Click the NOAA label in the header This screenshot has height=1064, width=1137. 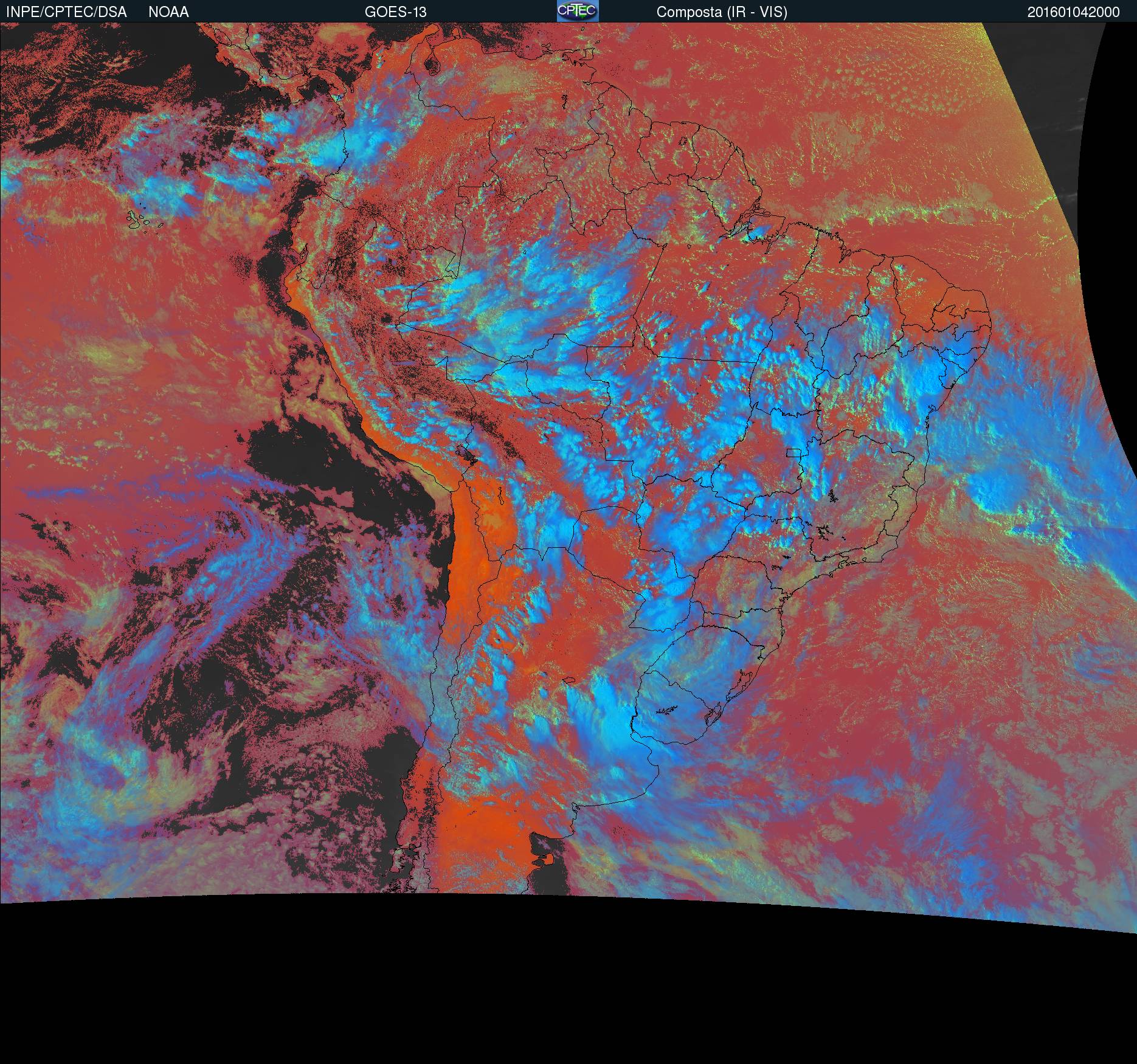(x=168, y=12)
